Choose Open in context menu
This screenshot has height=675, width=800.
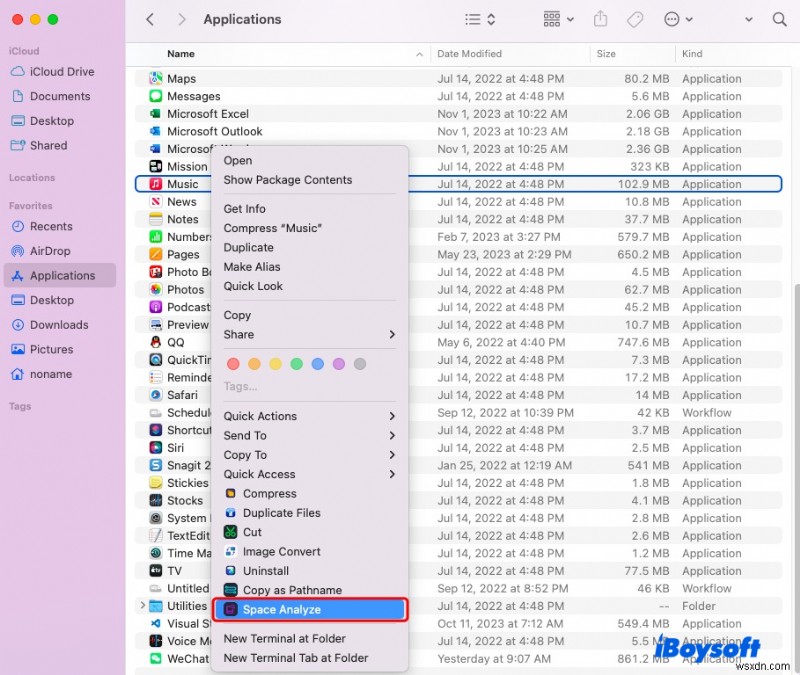click(309, 160)
